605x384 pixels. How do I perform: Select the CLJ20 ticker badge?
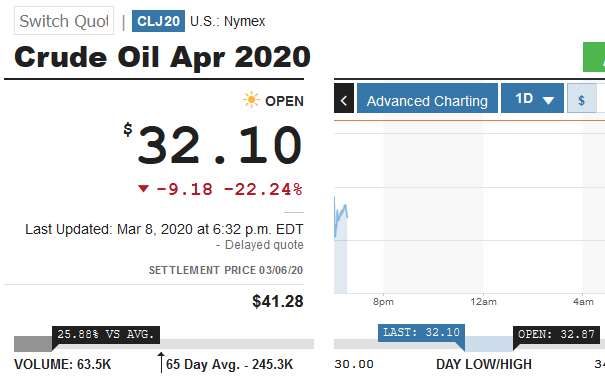[158, 21]
